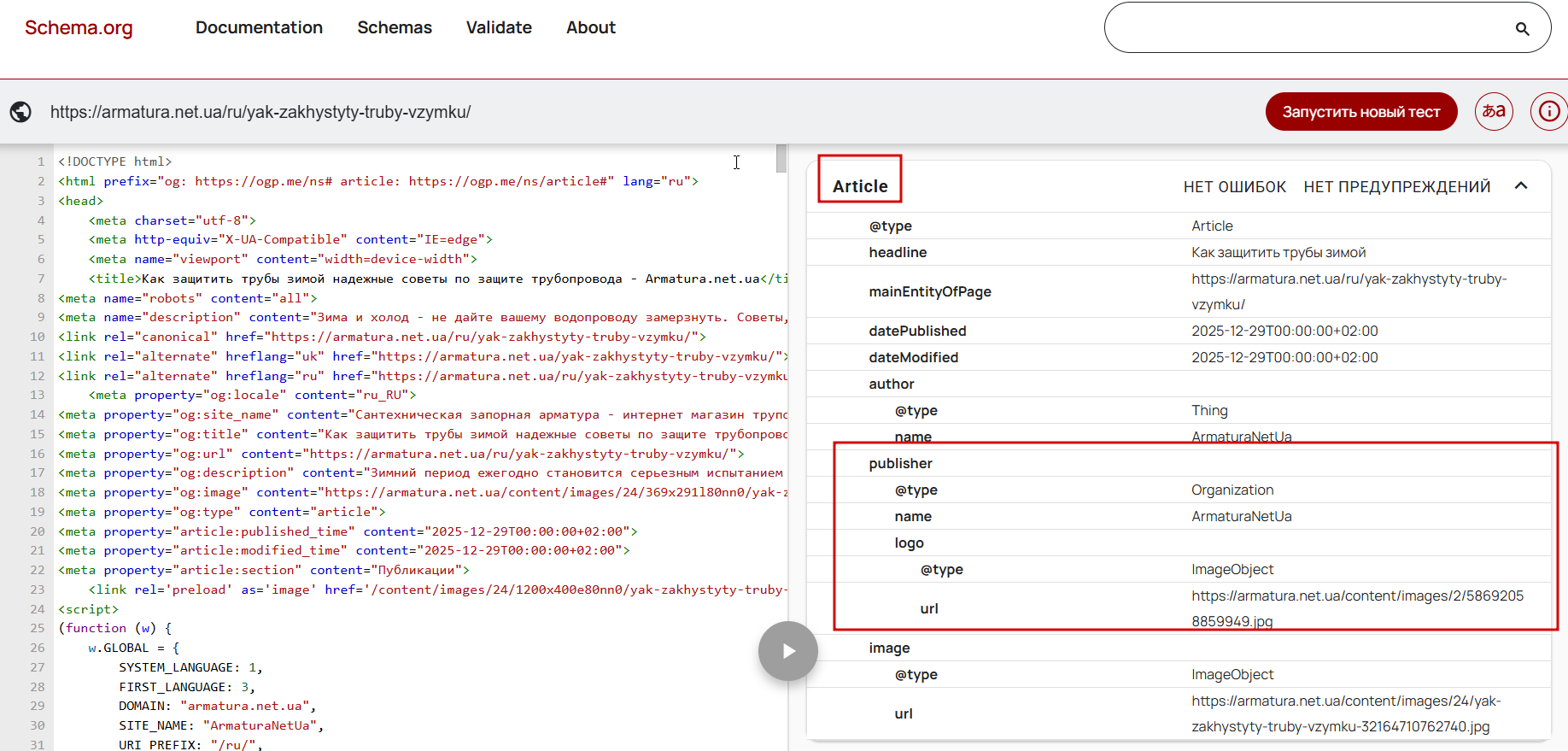Click the site search field
The width and height of the screenshot is (1568, 751).
[x=1327, y=27]
